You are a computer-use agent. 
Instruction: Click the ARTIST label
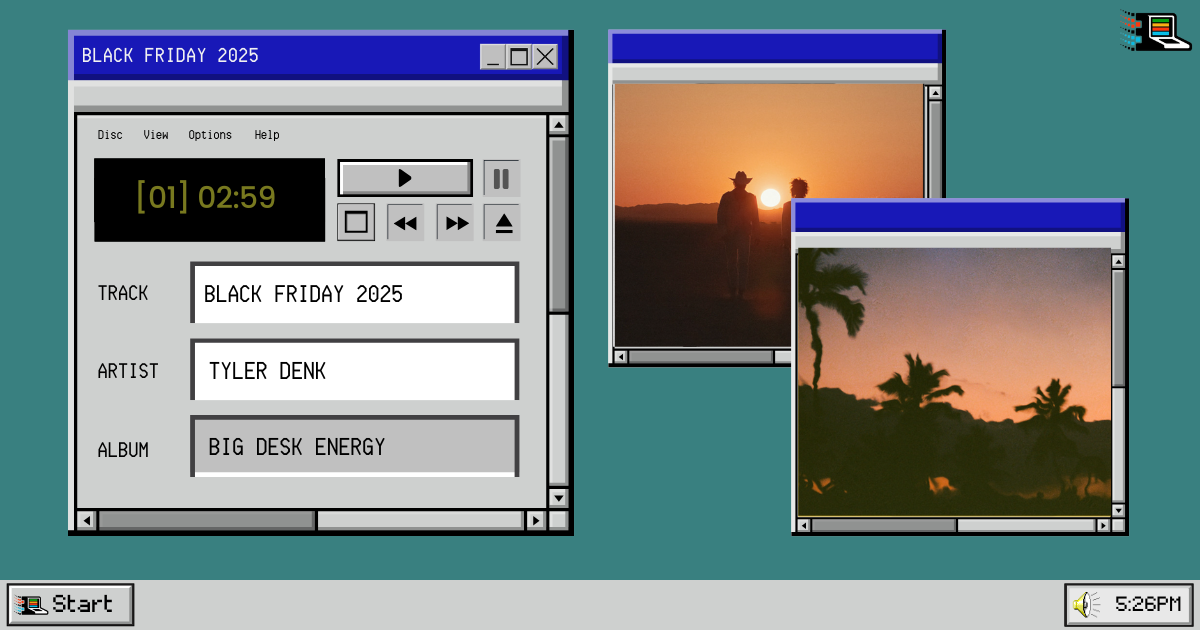[128, 371]
